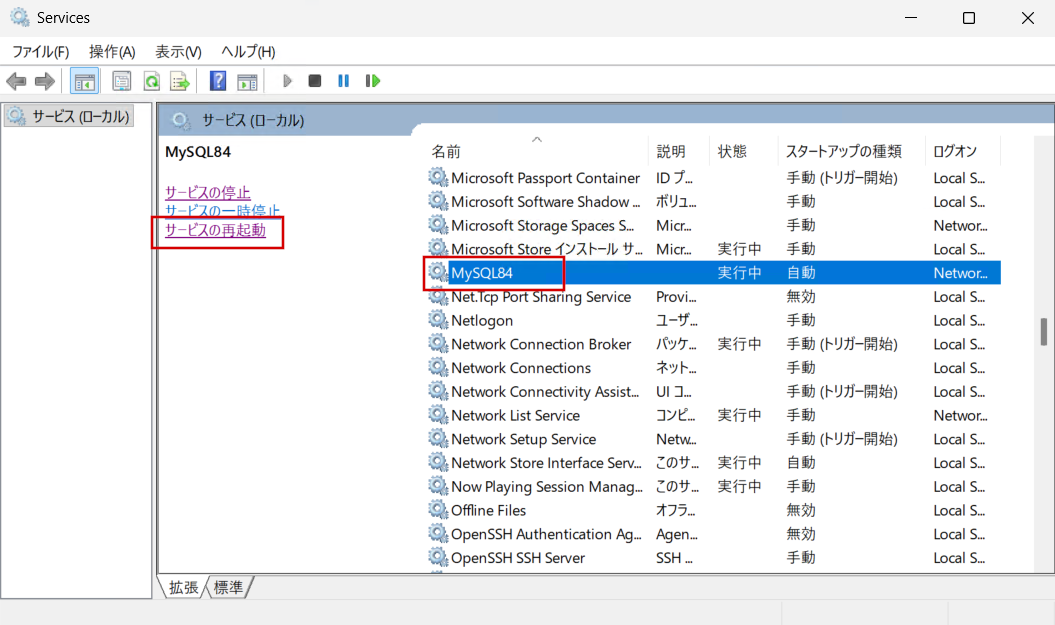Select Network Connection Broker service
The height and width of the screenshot is (625, 1055).
pyautogui.click(x=541, y=344)
